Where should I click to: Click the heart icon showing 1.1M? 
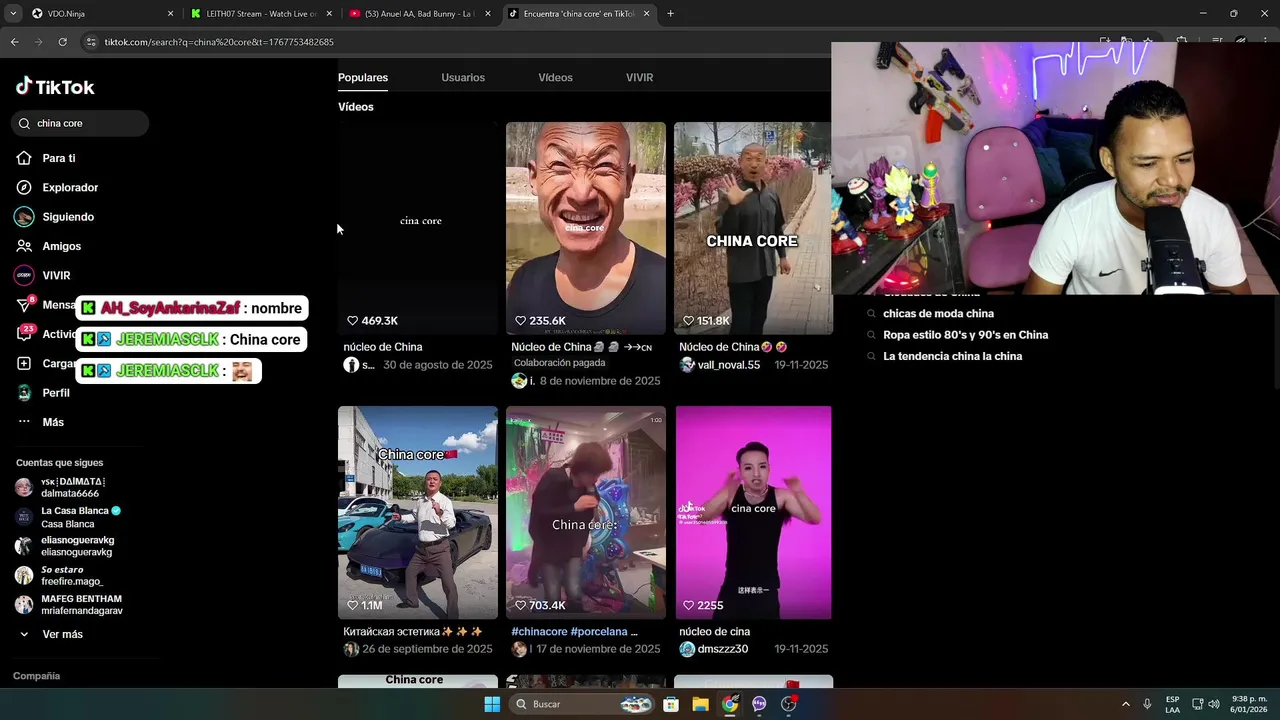(352, 605)
